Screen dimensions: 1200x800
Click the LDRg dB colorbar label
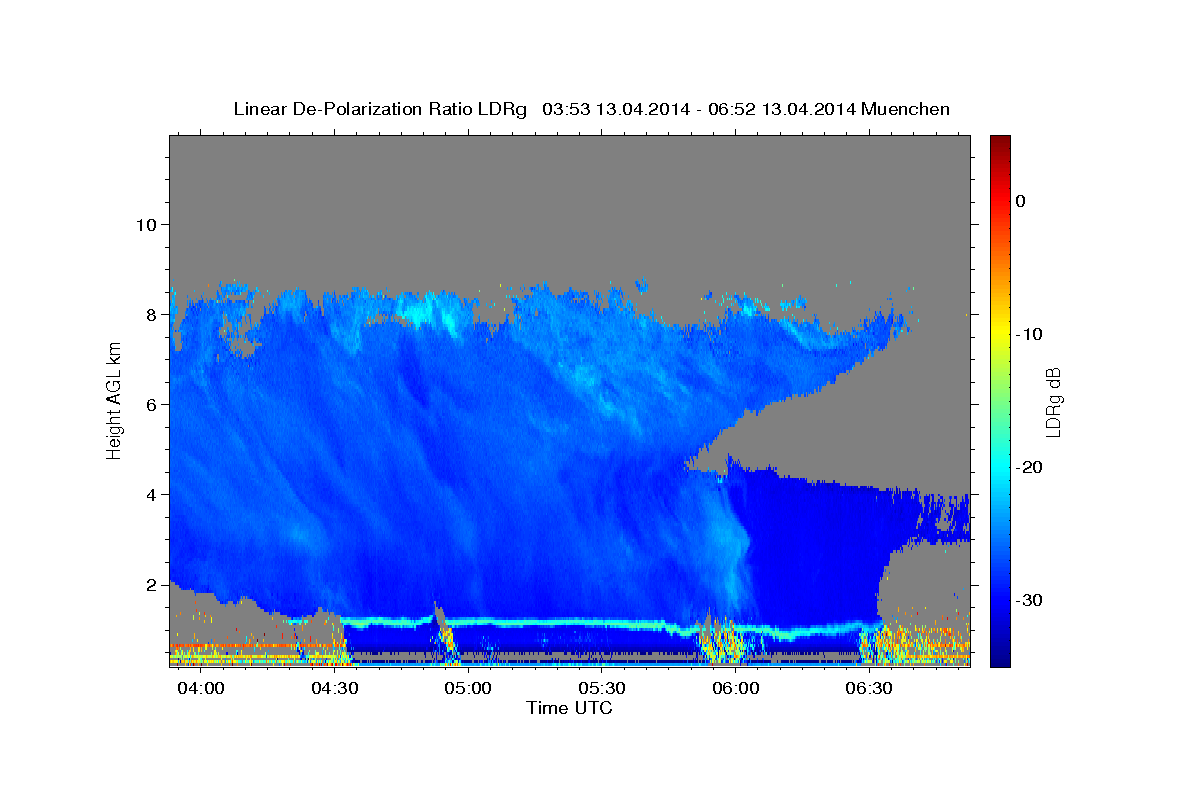click(x=1053, y=401)
